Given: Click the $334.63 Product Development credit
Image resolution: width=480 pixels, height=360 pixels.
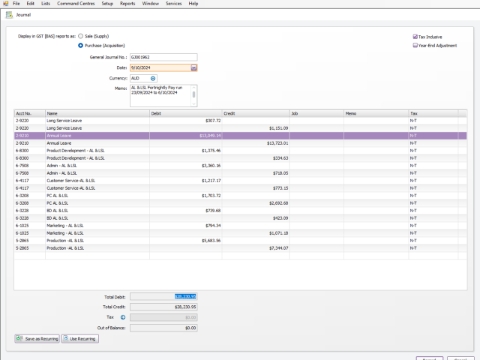Looking at the screenshot, I should 256,158.
